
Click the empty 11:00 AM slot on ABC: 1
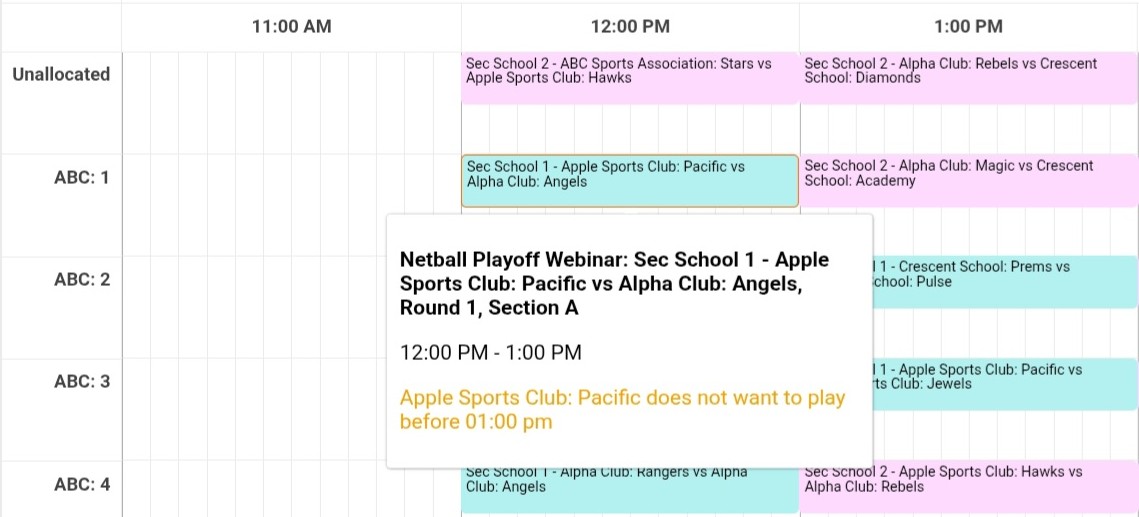pyautogui.click(x=291, y=205)
